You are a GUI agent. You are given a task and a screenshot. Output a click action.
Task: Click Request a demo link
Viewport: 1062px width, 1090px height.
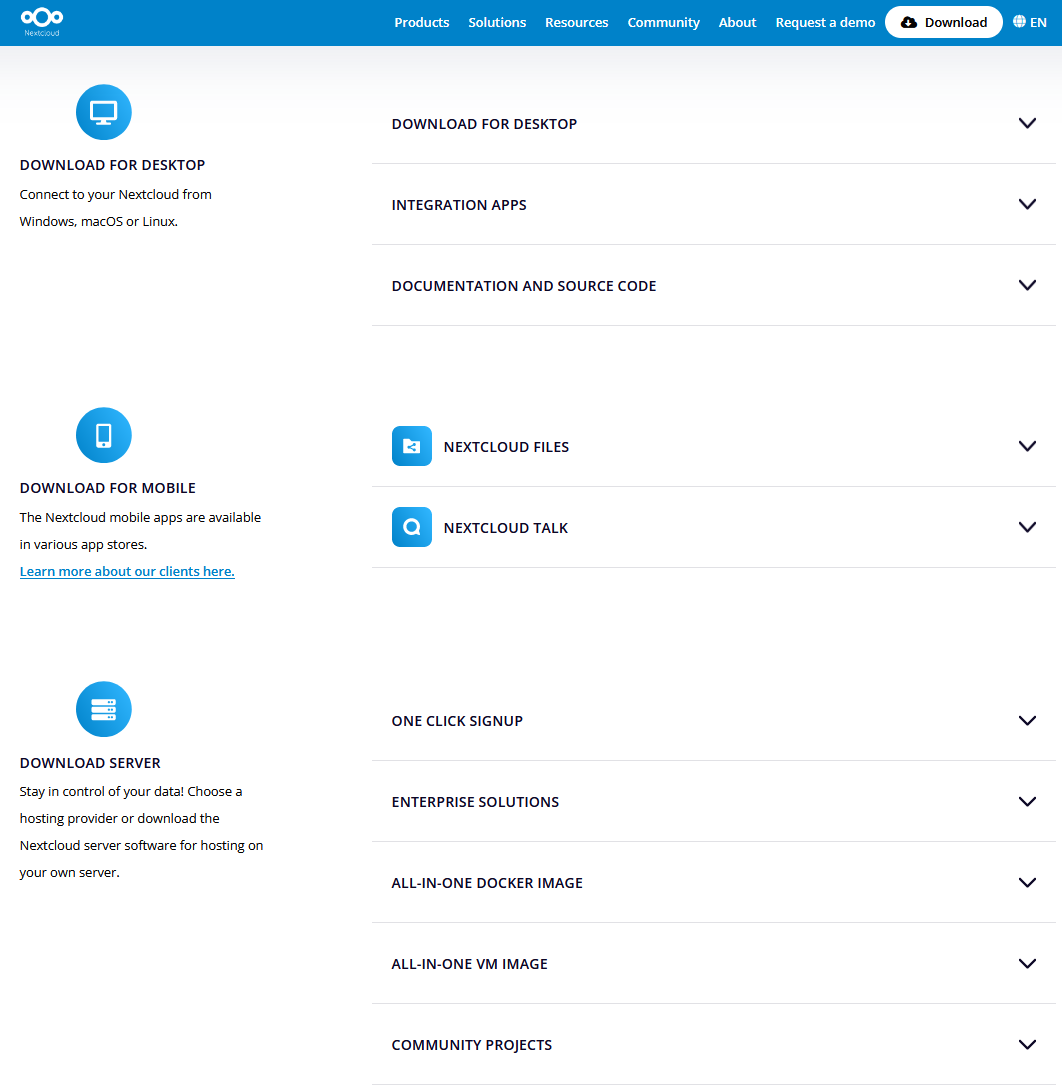click(825, 22)
